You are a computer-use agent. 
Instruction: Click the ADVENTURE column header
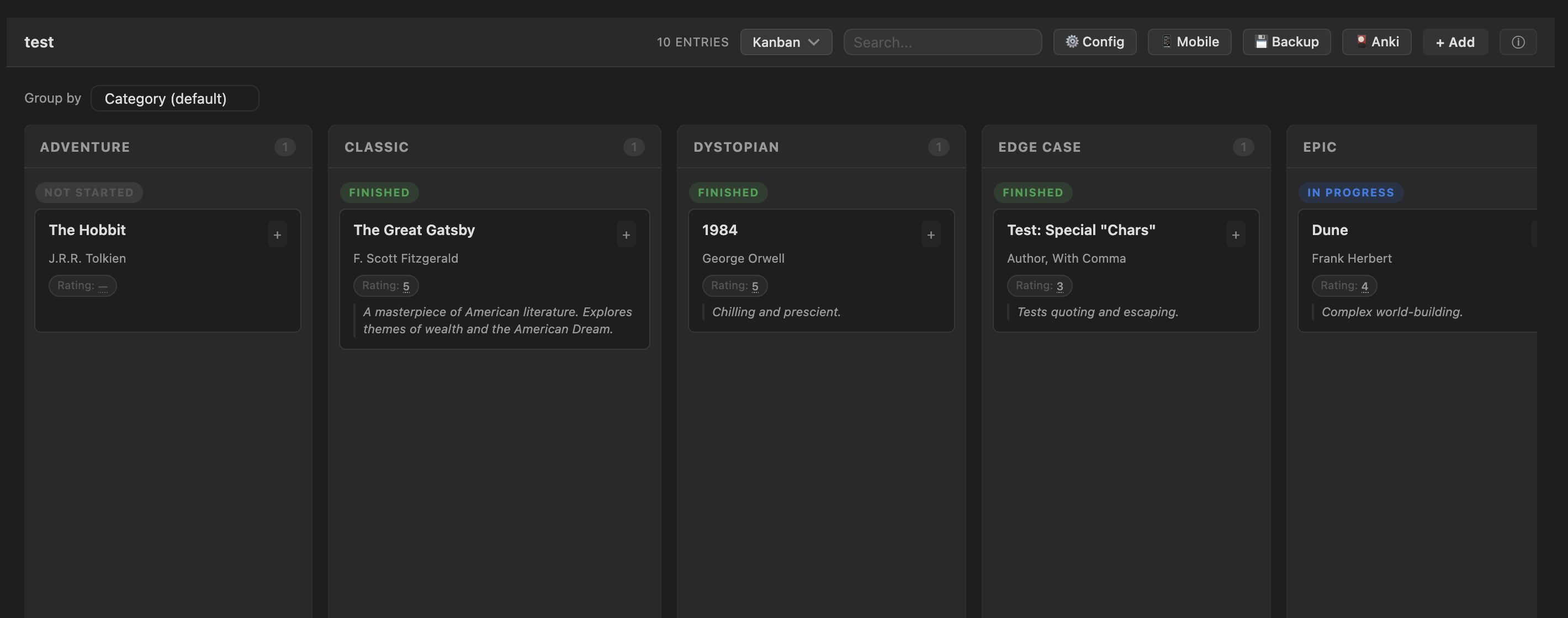pyautogui.click(x=84, y=147)
